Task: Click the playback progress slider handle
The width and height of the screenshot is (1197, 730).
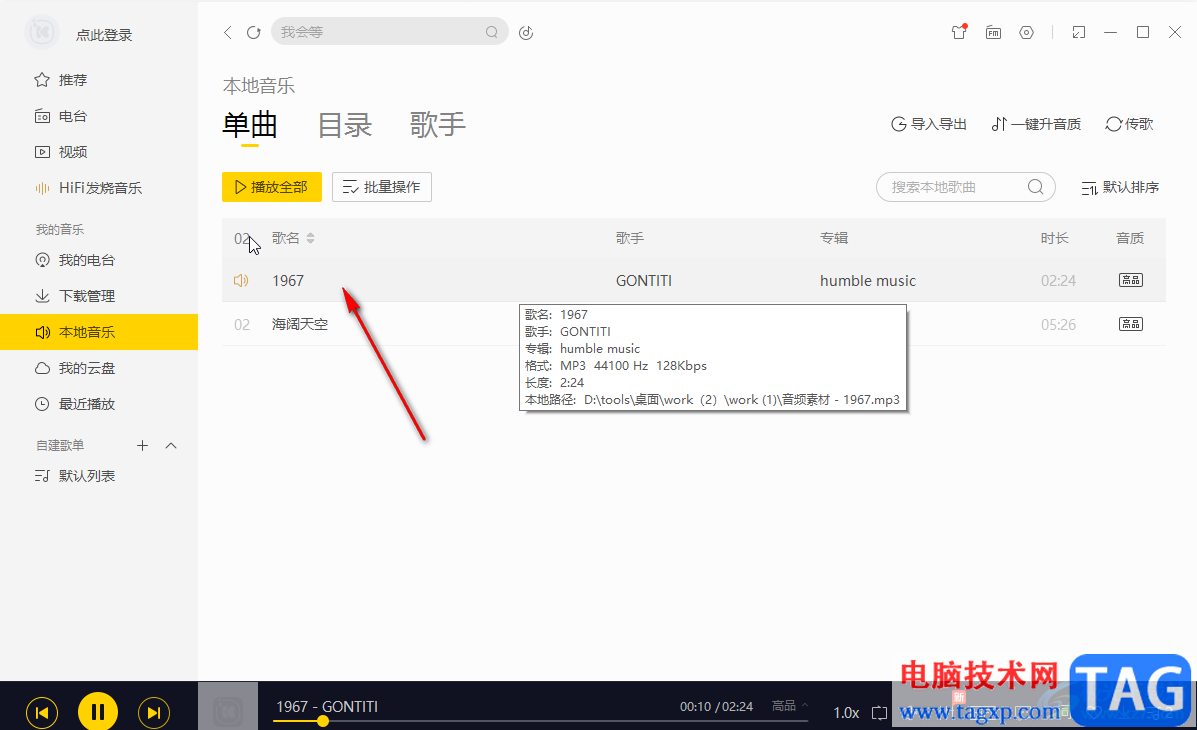Action: 323,721
